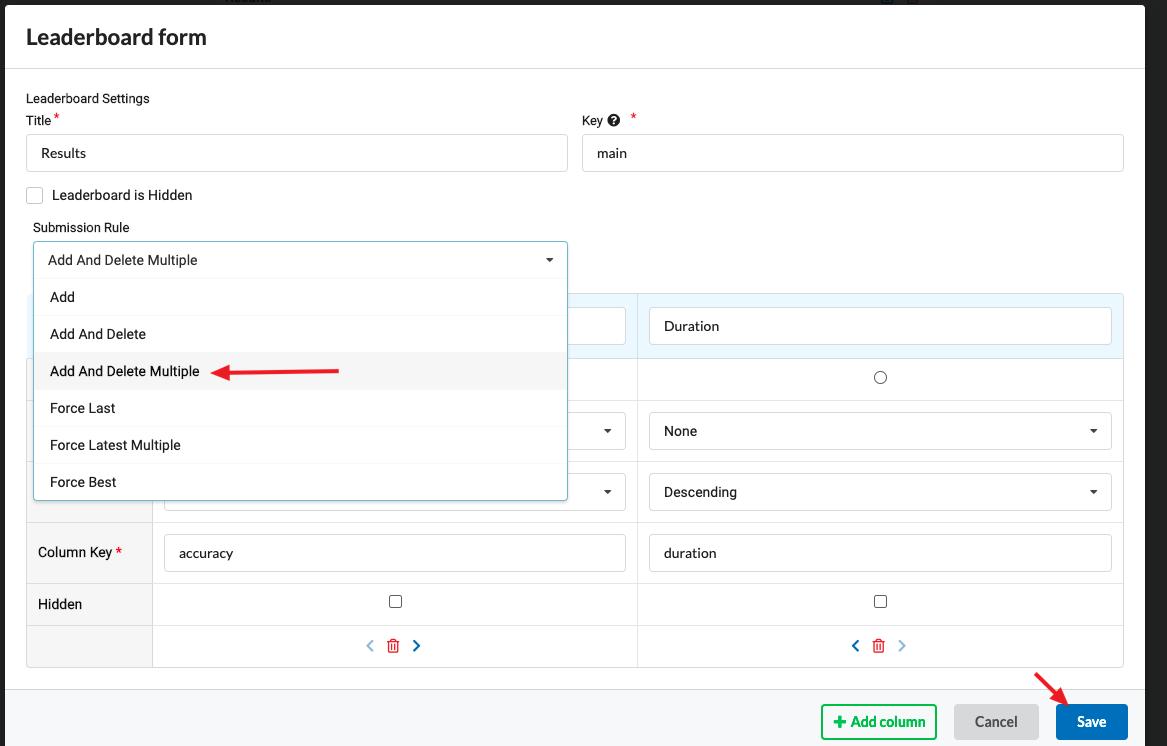This screenshot has width=1167, height=746.
Task: Move duration column left with arrow
Action: 855,646
